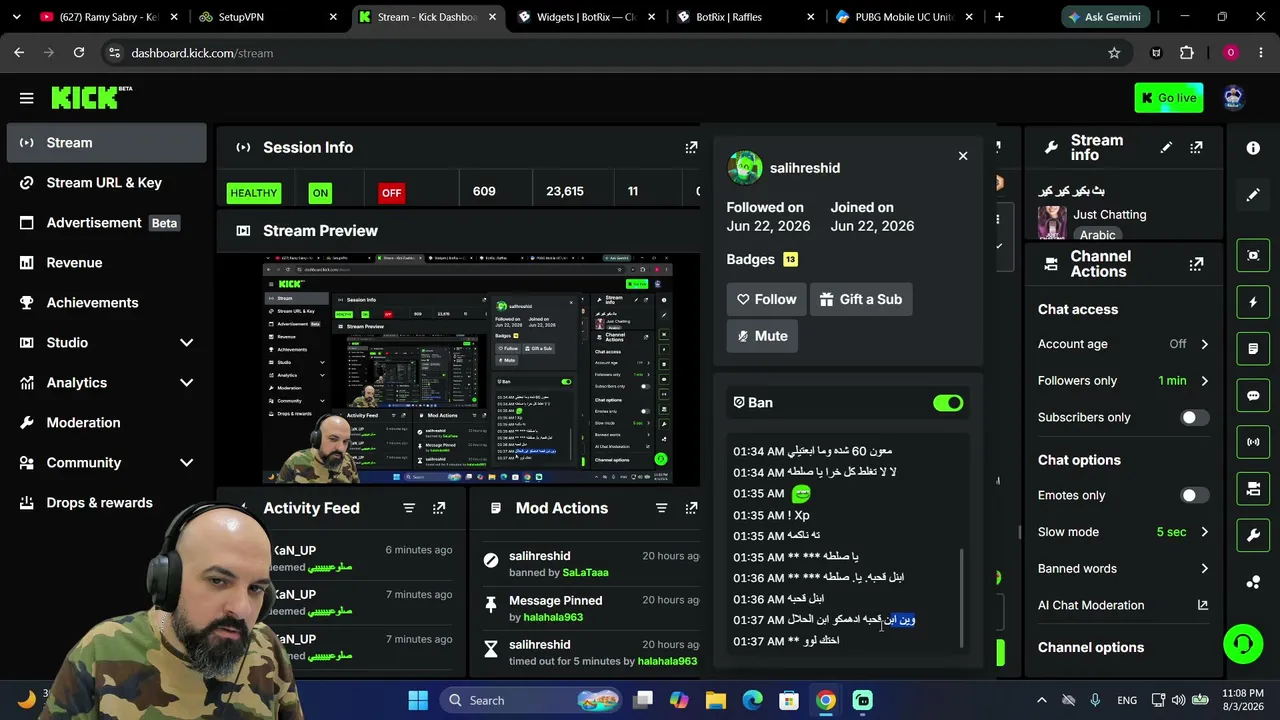Image resolution: width=1280 pixels, height=720 pixels.
Task: Click salihreshid's avatar in user card
Action: [745, 168]
